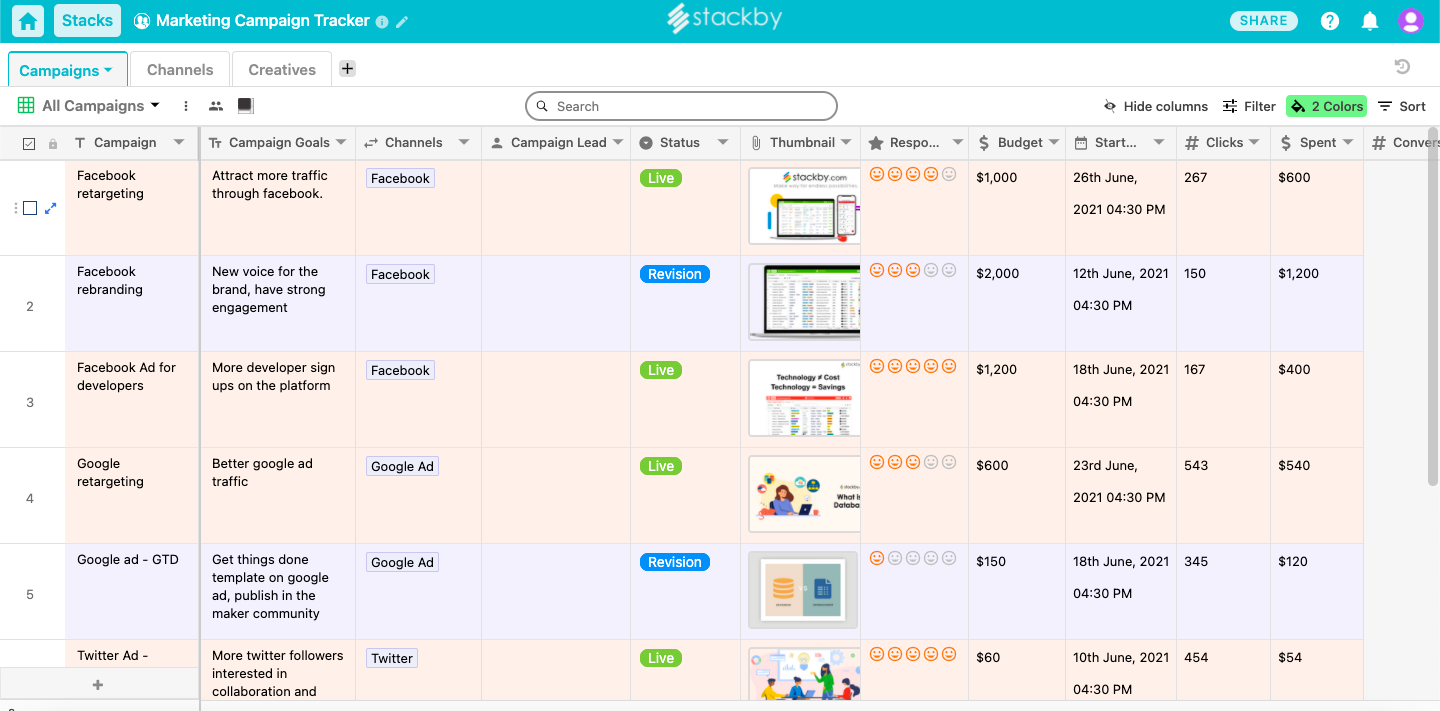Image resolution: width=1440 pixels, height=711 pixels.
Task: Click Revision status in Facebook rebranding row
Action: (675, 274)
